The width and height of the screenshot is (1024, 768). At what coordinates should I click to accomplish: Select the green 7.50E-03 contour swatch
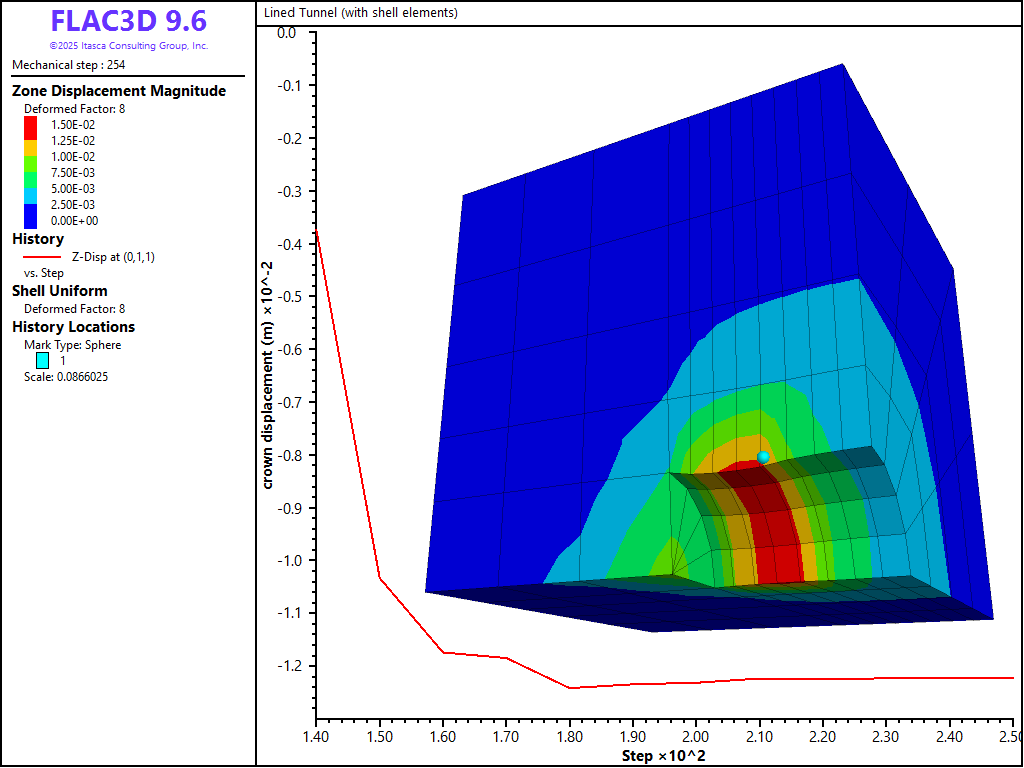coord(31,173)
